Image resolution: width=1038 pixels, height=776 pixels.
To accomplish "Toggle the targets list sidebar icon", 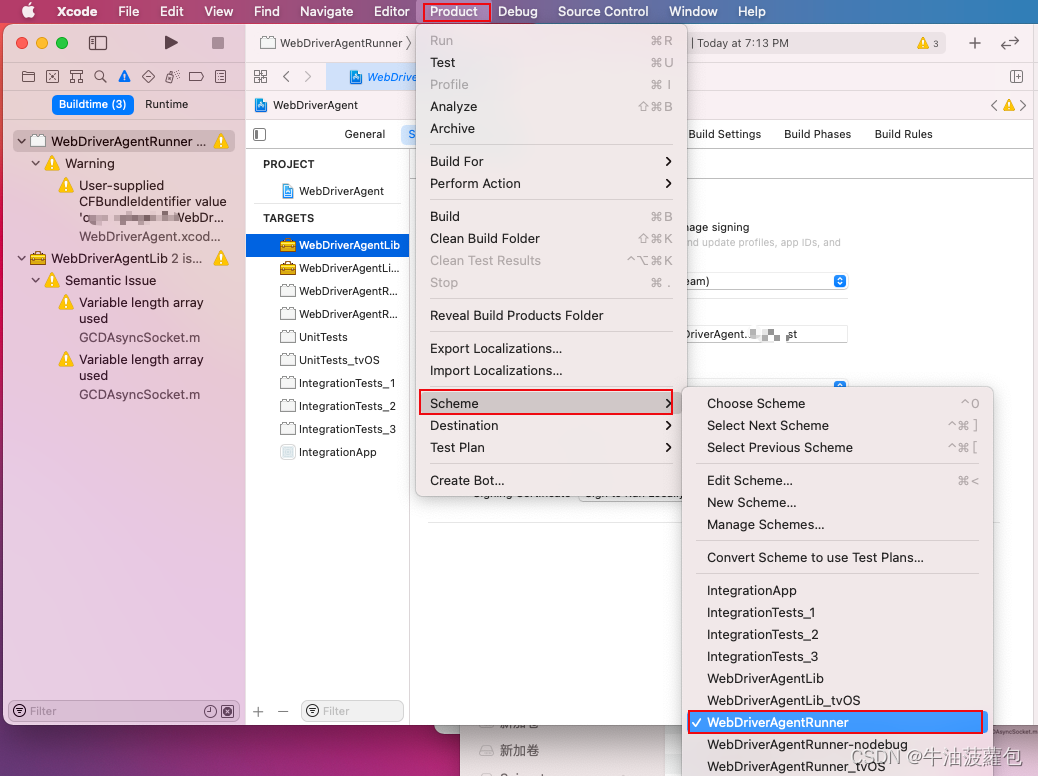I will point(260,134).
